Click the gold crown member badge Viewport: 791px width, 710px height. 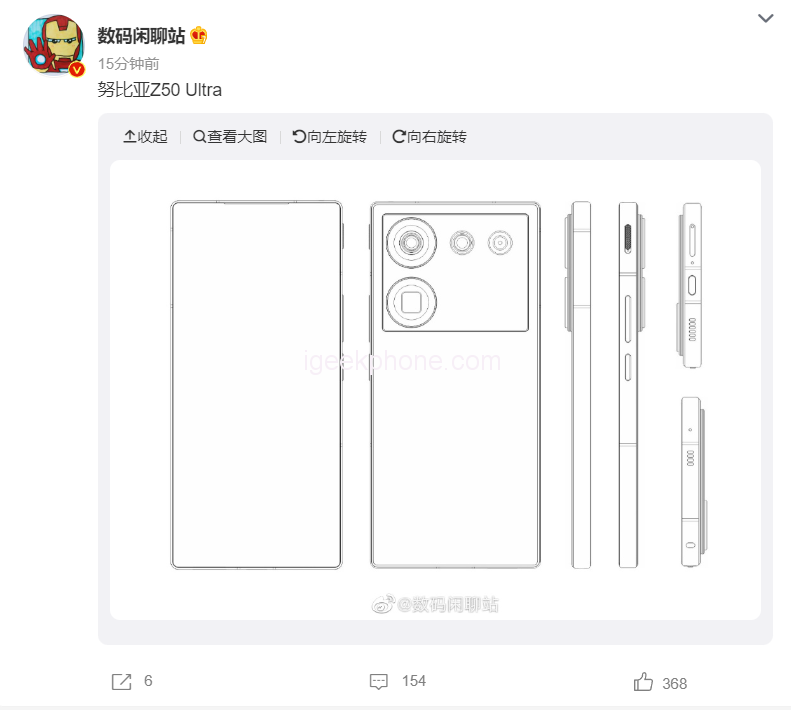point(199,35)
